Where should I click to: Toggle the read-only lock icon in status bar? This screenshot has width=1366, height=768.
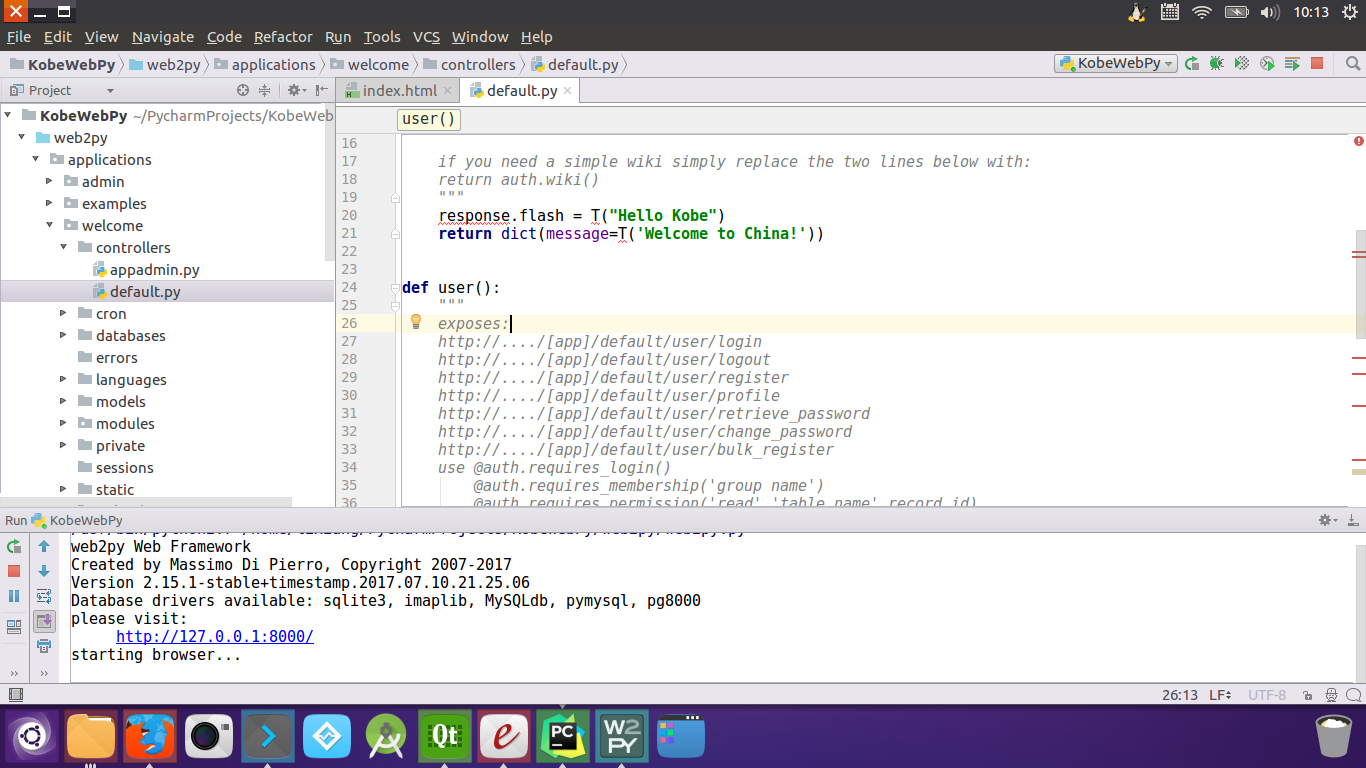coord(1307,695)
